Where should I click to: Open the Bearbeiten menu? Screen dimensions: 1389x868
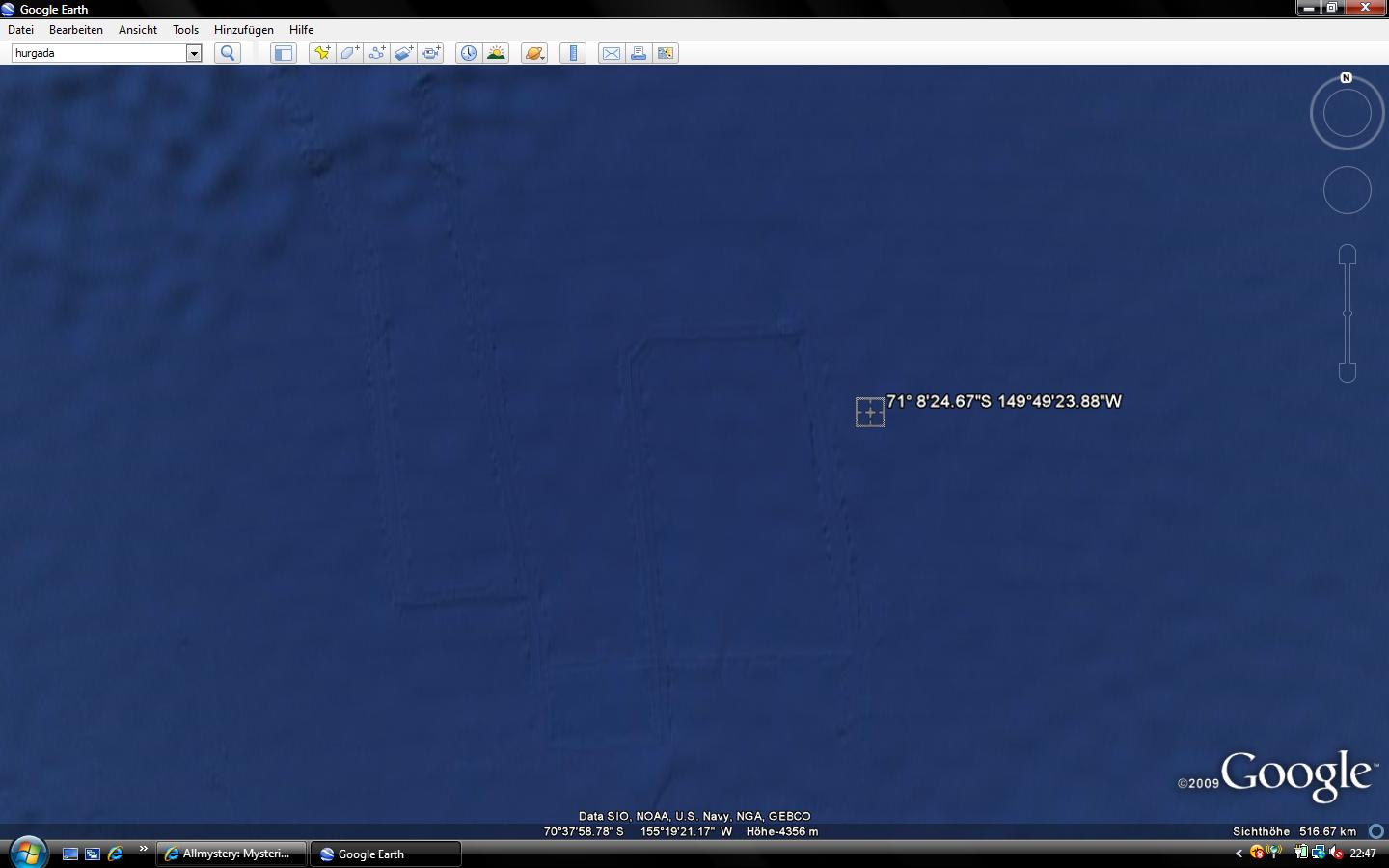(76, 30)
